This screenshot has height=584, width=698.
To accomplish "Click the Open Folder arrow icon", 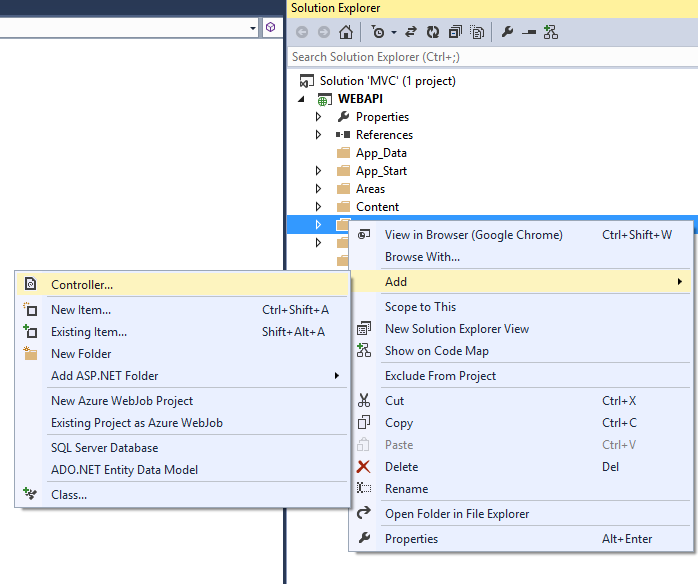I will point(364,513).
